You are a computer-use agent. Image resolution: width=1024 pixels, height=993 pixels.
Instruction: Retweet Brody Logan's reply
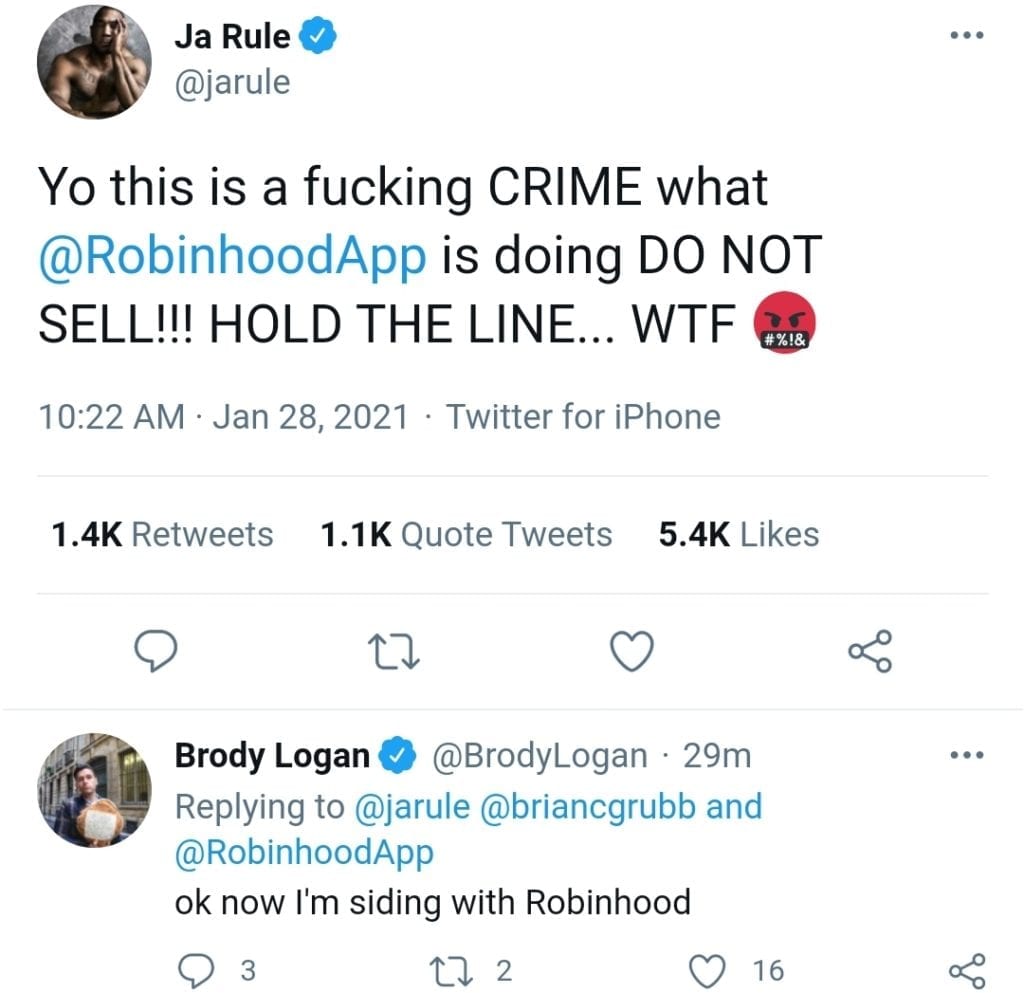(x=450, y=971)
